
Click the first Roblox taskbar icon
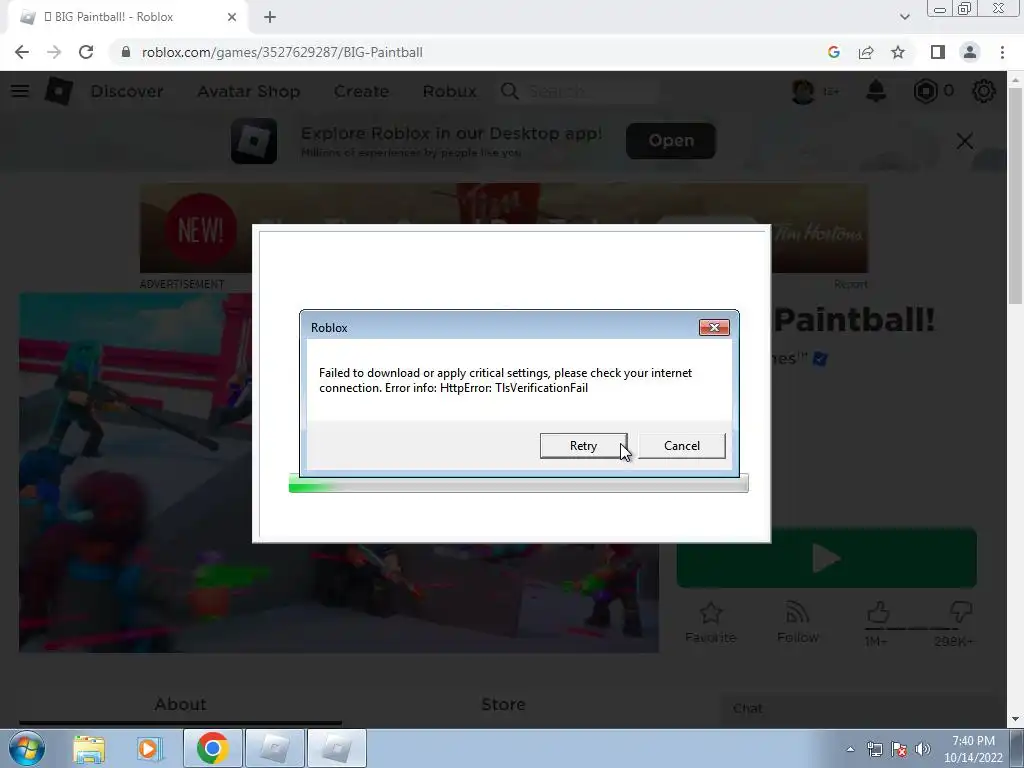274,748
